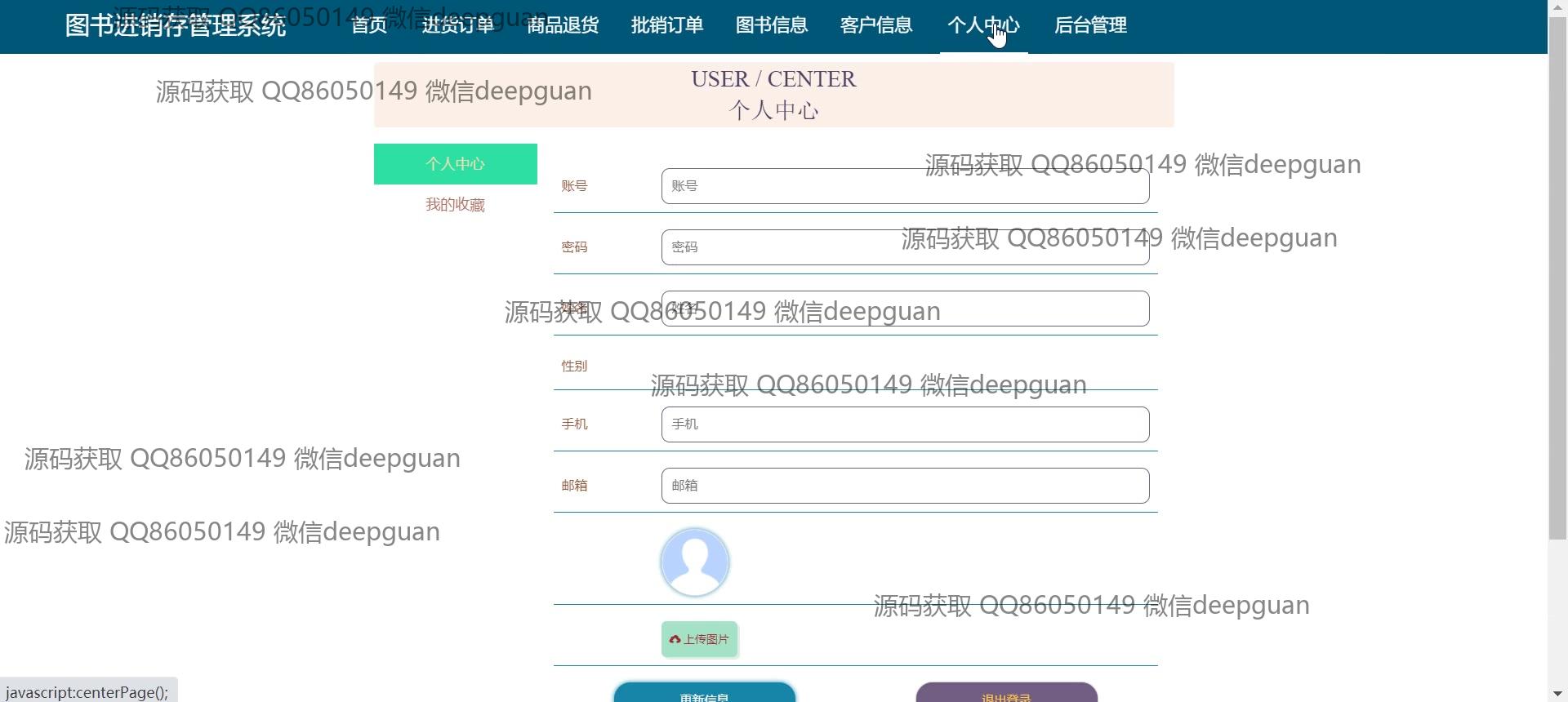Open 后台管理 from the top navigation
Viewport: 1568px width, 702px height.
pyautogui.click(x=1090, y=25)
